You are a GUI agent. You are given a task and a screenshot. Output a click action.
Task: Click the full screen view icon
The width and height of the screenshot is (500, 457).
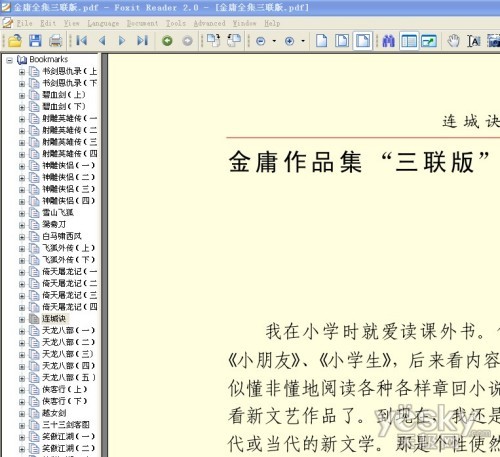tap(429, 41)
